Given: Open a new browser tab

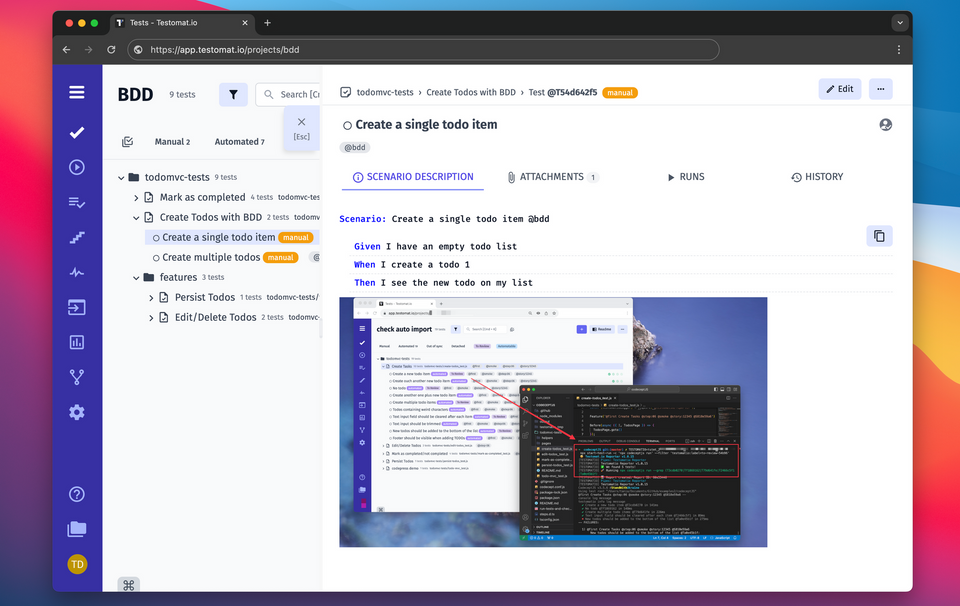Looking at the screenshot, I should click(268, 23).
